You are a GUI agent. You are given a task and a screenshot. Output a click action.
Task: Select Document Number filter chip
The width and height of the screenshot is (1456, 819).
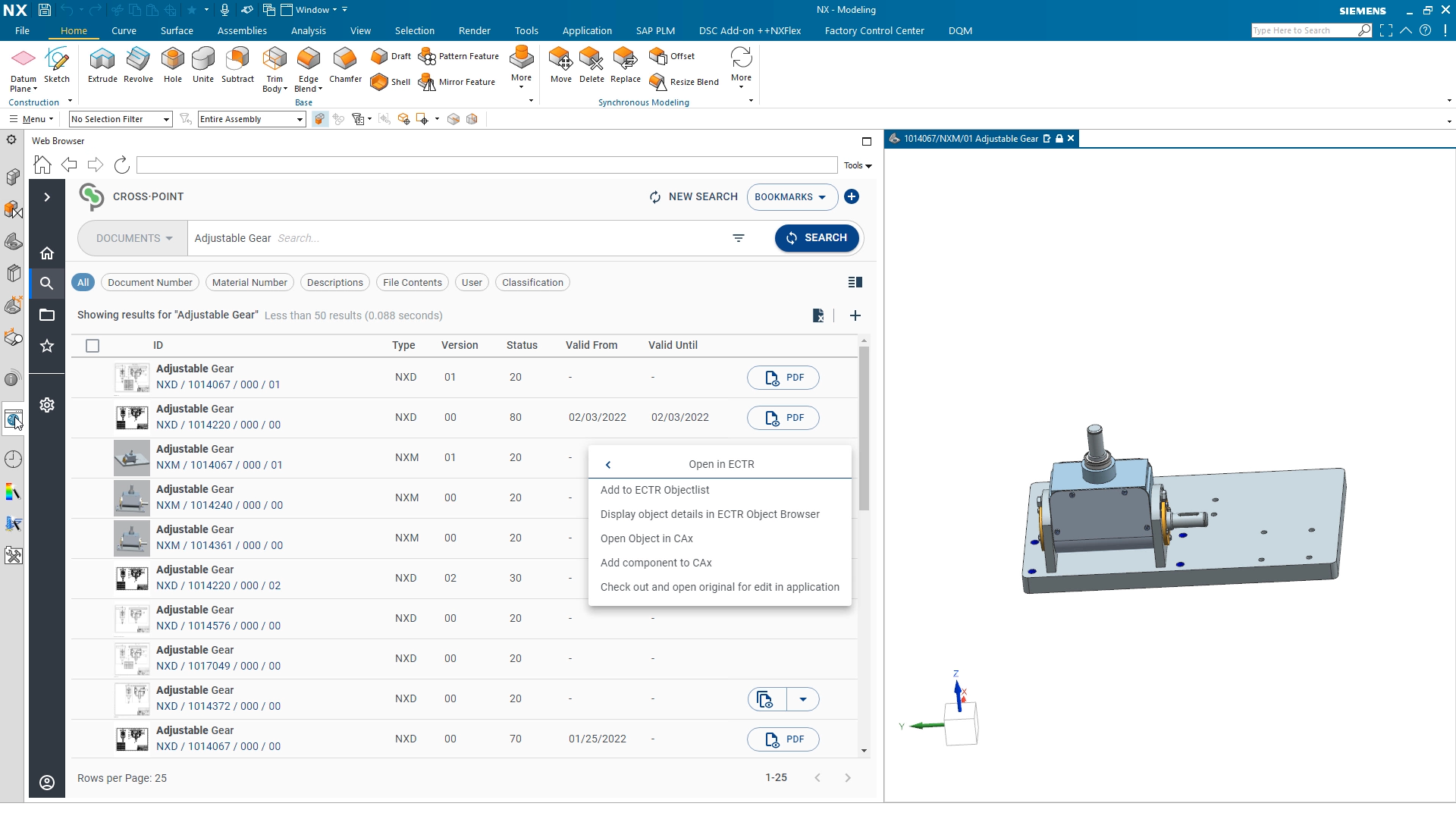[150, 282]
